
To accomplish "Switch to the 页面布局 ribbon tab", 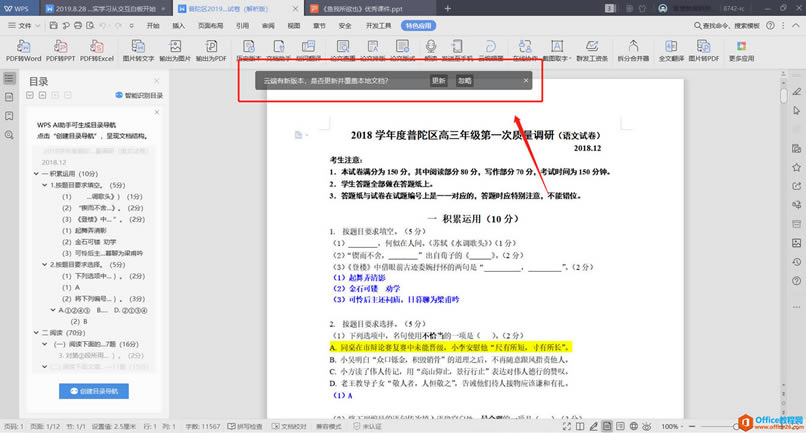I will pyautogui.click(x=210, y=23).
